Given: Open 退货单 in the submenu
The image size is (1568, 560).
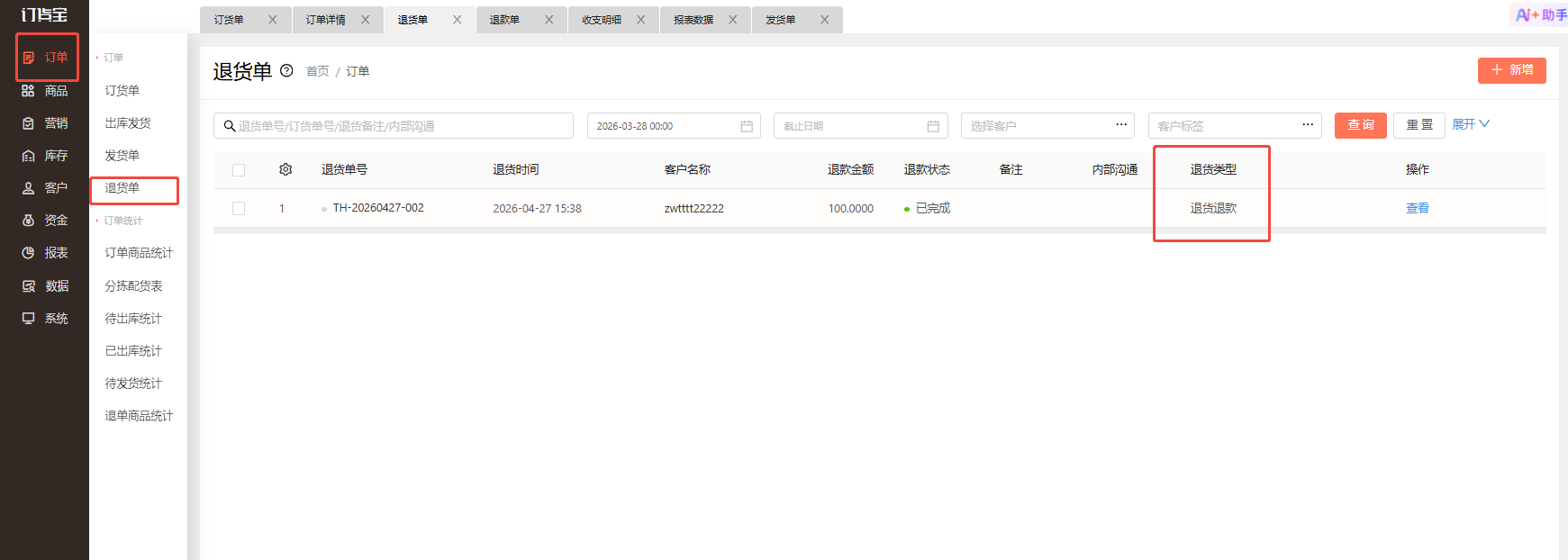Looking at the screenshot, I should click(122, 188).
